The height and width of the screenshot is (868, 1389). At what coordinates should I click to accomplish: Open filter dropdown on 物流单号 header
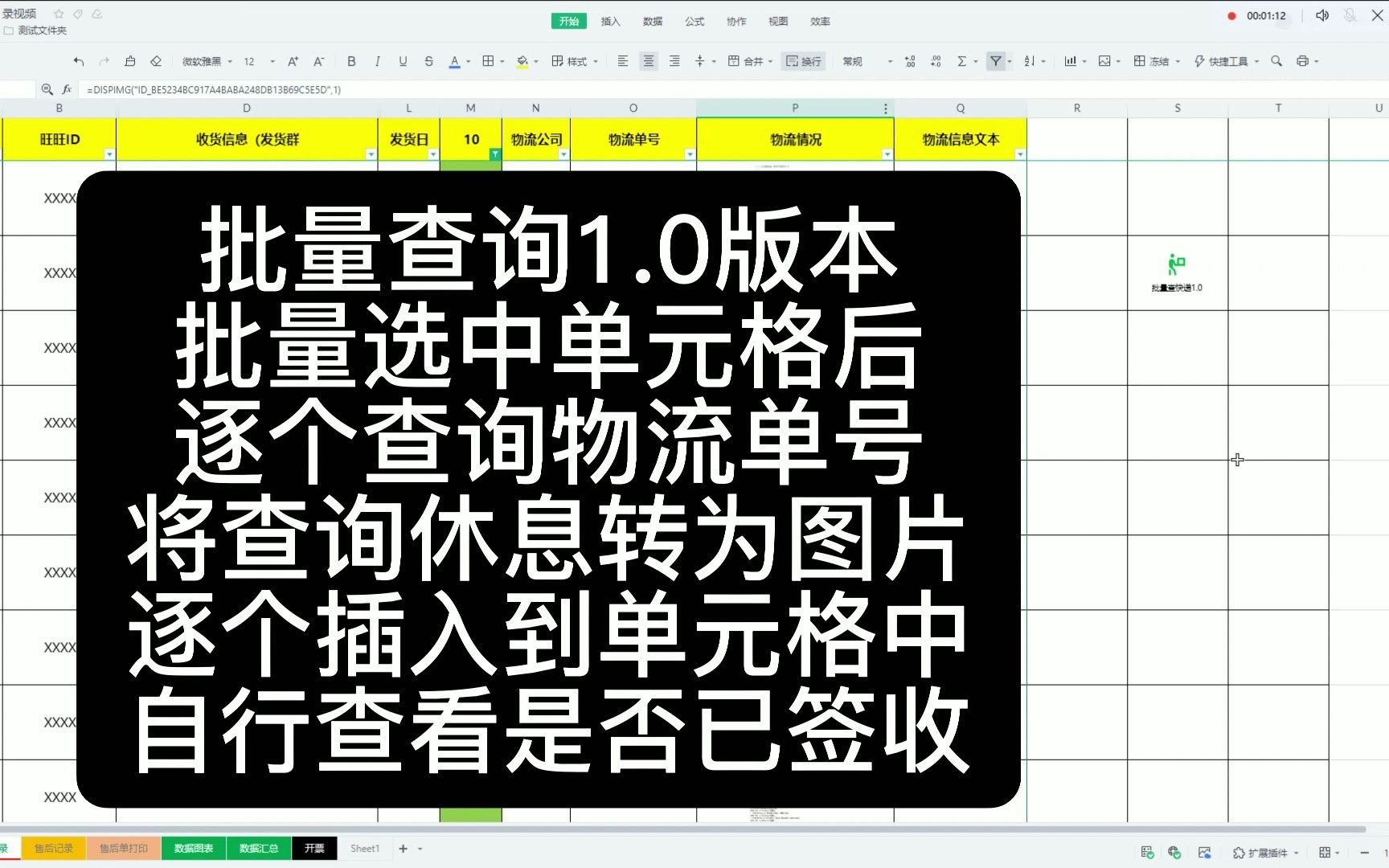coord(690,154)
